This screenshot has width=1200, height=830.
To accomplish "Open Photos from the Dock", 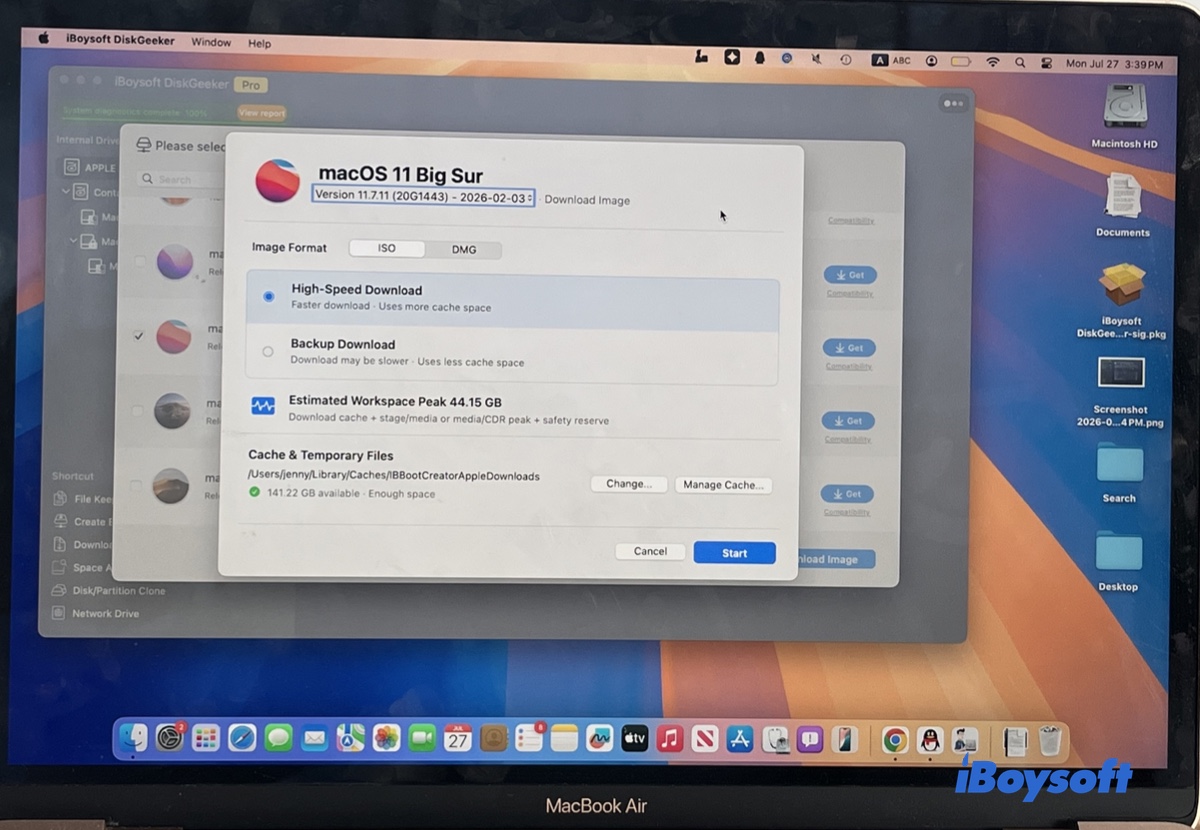I will (386, 739).
